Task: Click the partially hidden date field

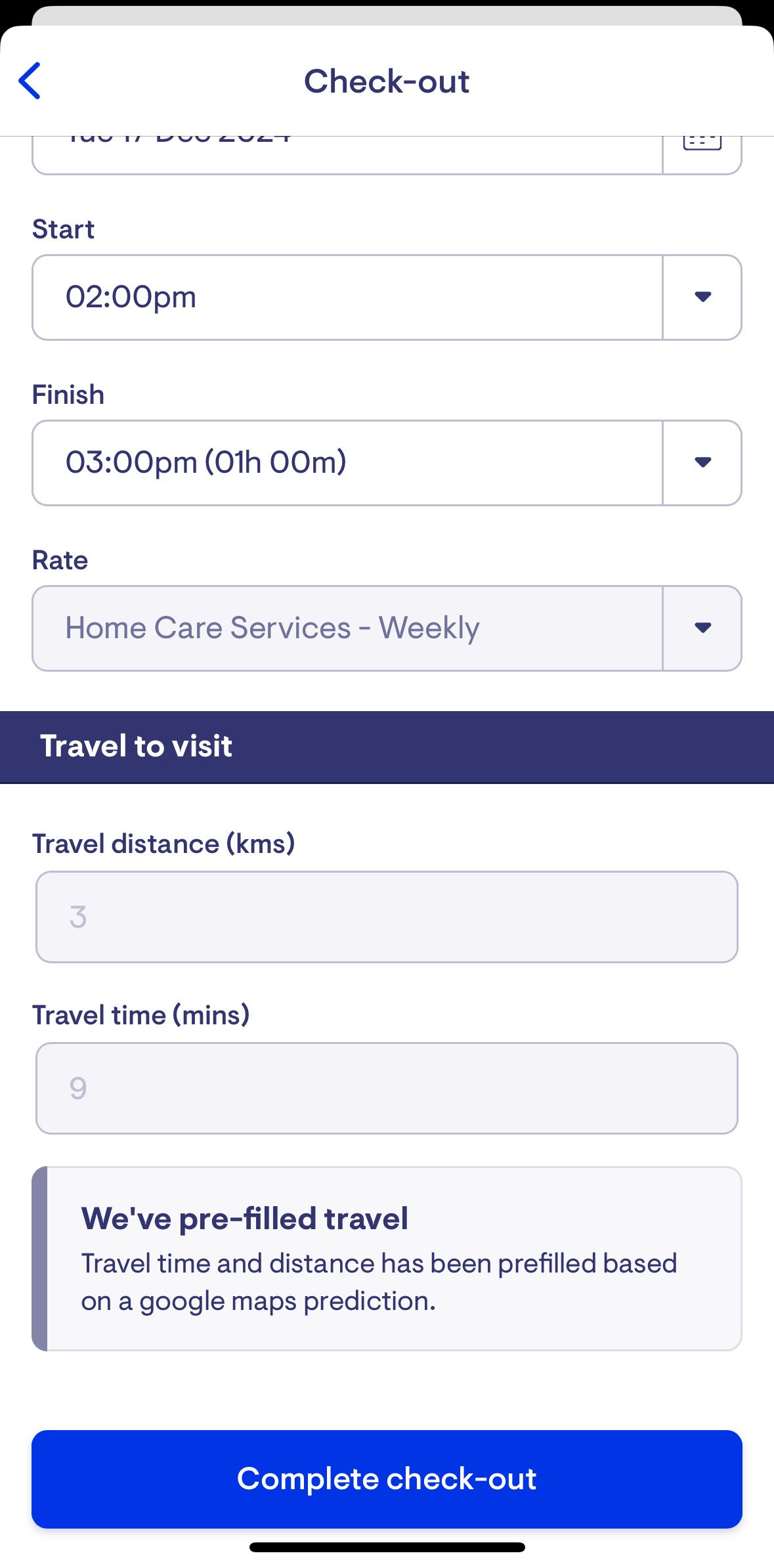Action: click(347, 155)
